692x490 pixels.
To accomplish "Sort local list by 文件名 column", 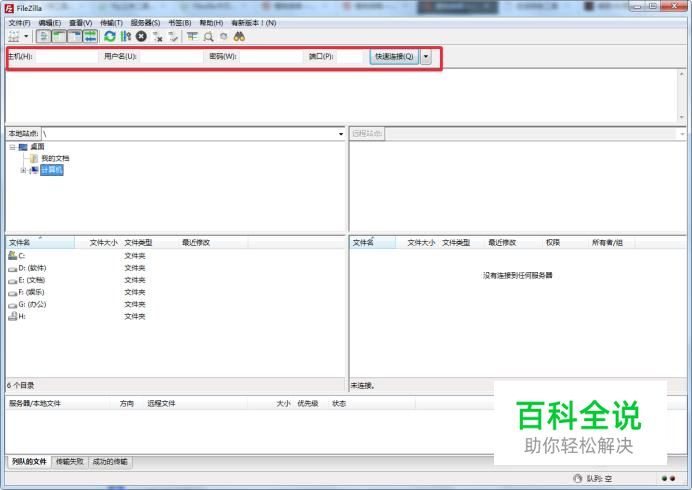I will tap(40, 242).
